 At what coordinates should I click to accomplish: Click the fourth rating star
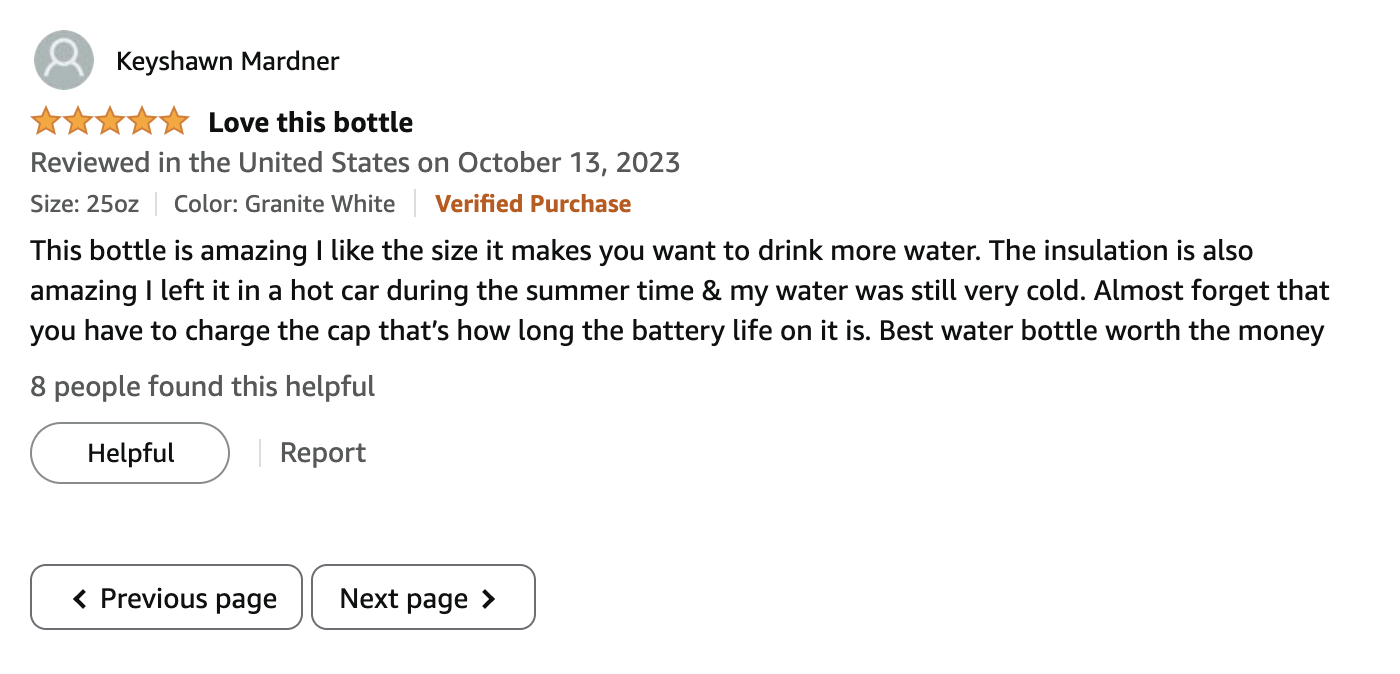coord(142,122)
